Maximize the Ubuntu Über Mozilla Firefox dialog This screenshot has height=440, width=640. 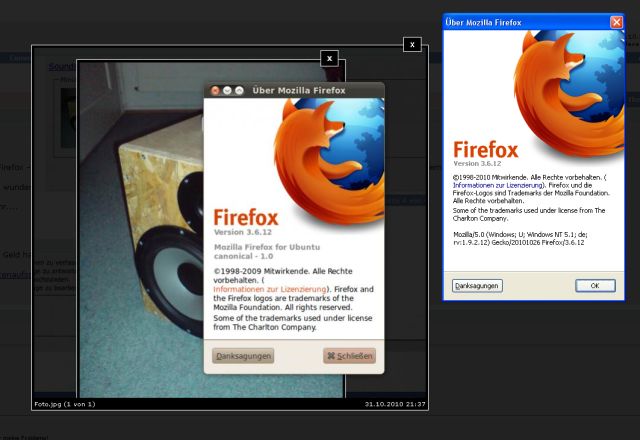(240, 90)
